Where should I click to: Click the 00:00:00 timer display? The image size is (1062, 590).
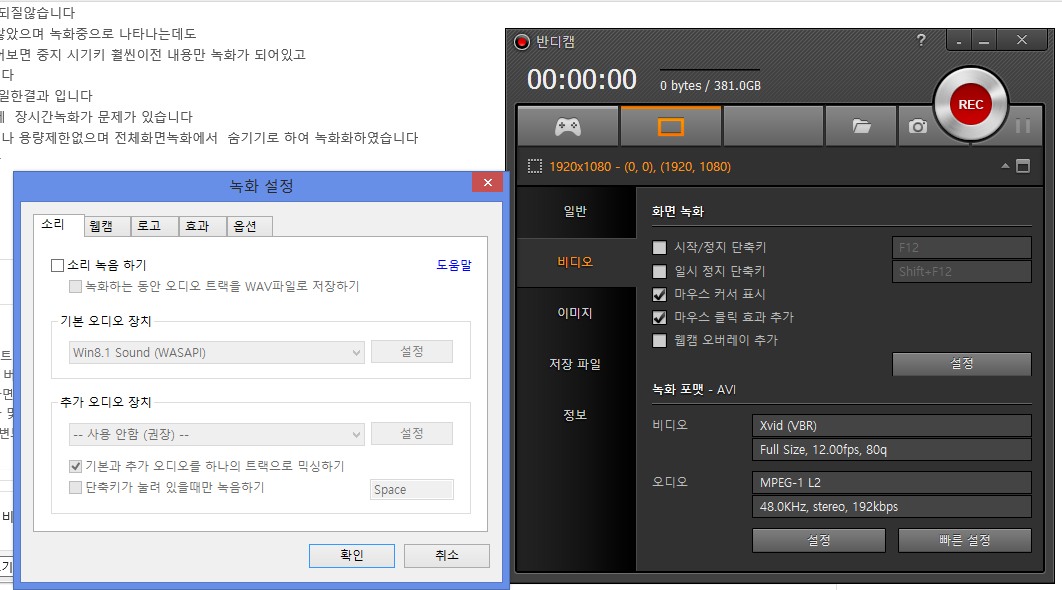click(582, 80)
